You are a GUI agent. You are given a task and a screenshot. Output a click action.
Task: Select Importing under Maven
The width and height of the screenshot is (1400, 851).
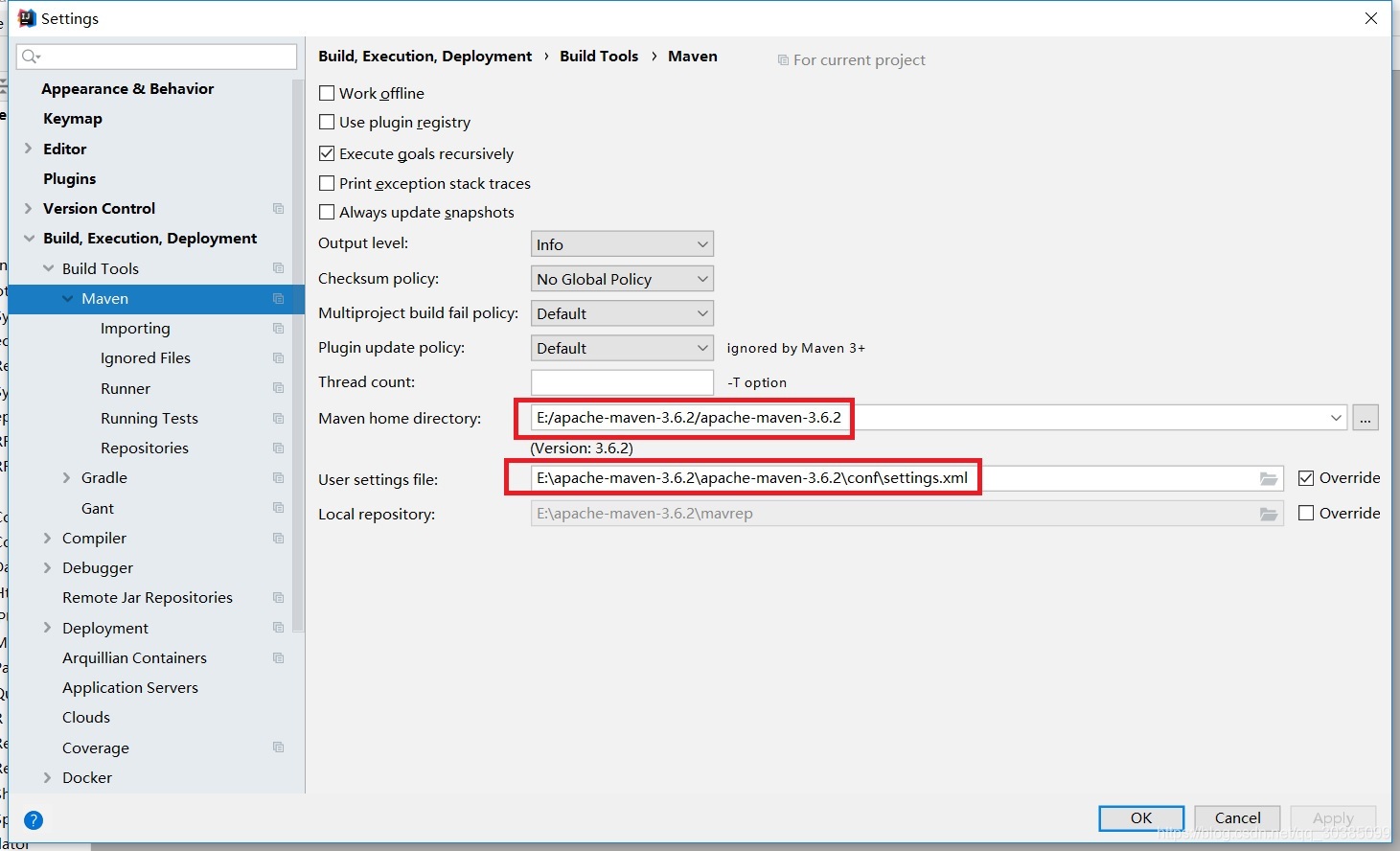pos(135,328)
